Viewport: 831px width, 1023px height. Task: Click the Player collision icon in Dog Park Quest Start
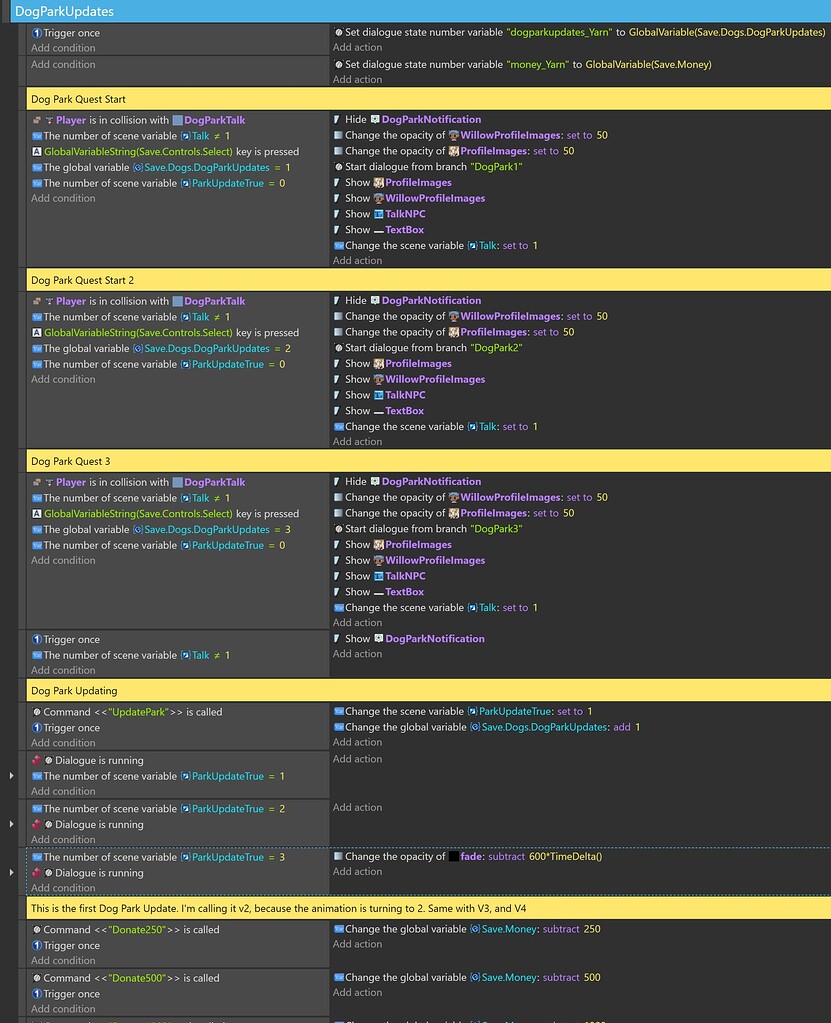pyautogui.click(x=36, y=119)
